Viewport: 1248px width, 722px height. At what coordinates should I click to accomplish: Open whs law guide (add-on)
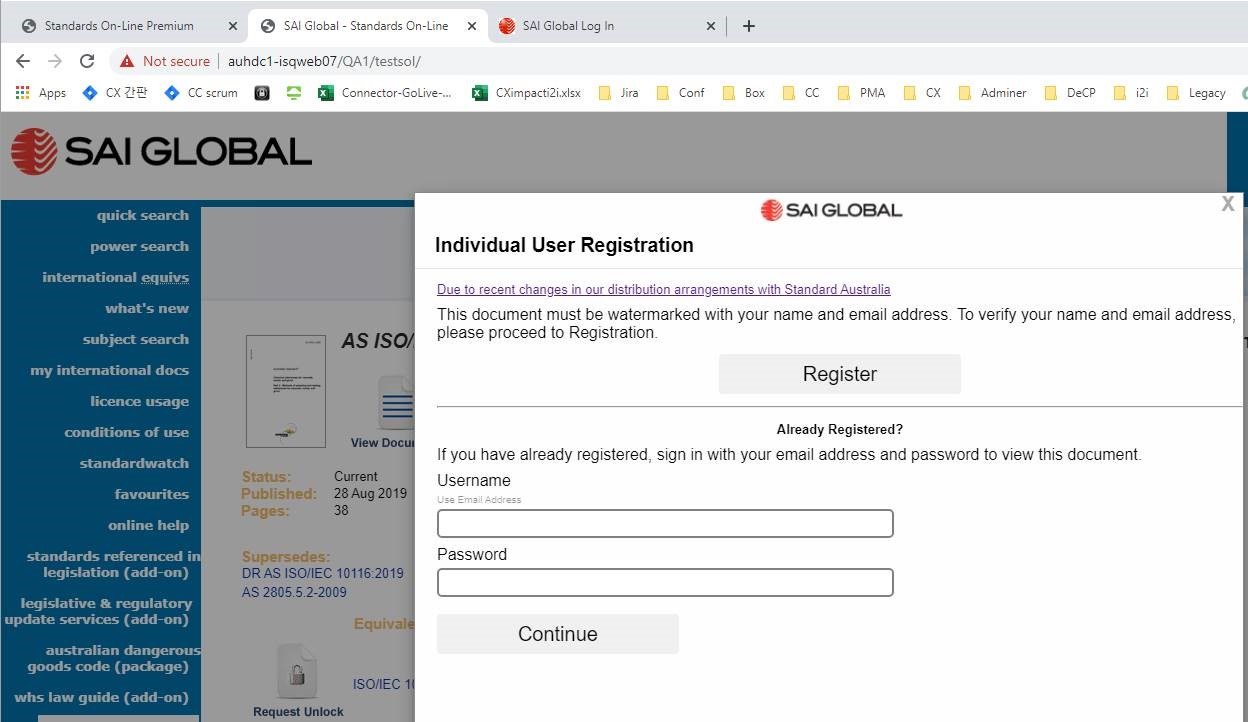[x=101, y=698]
